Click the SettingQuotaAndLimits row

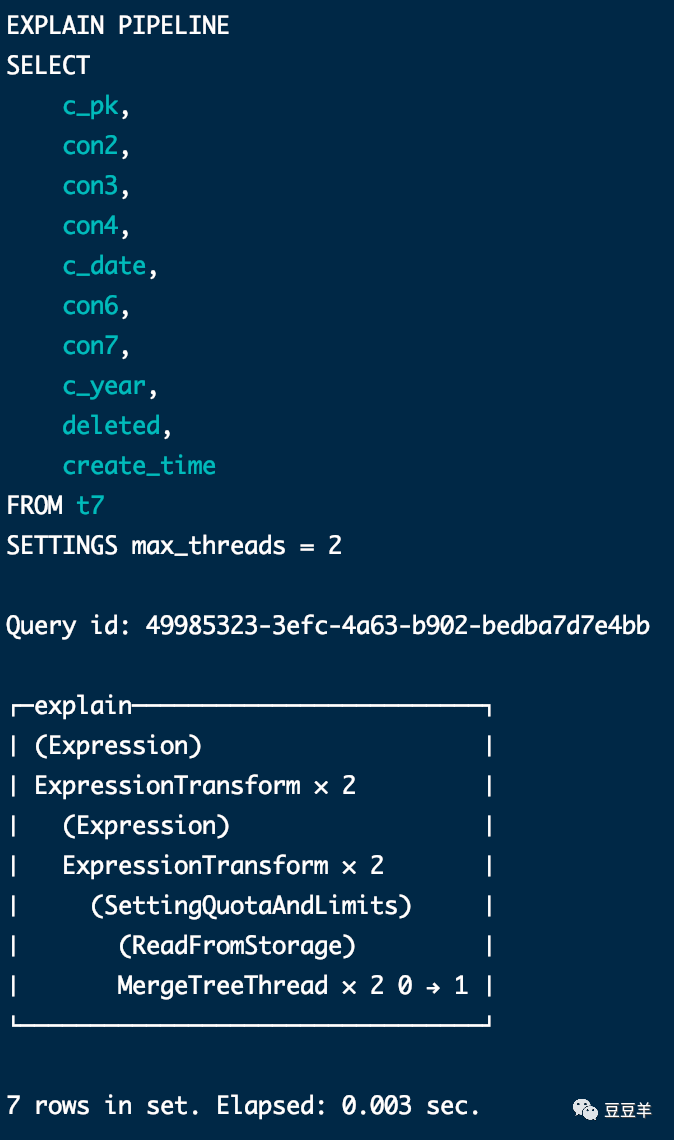[x=251, y=906]
